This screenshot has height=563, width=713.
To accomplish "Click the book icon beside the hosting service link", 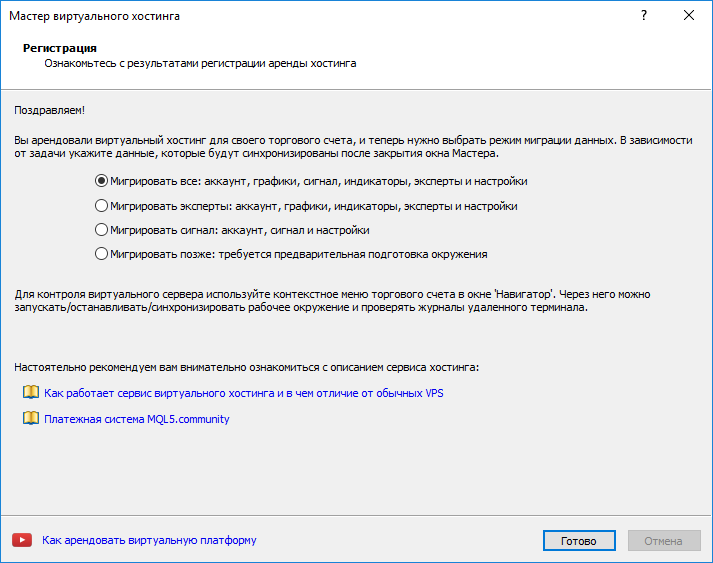I will click(30, 393).
